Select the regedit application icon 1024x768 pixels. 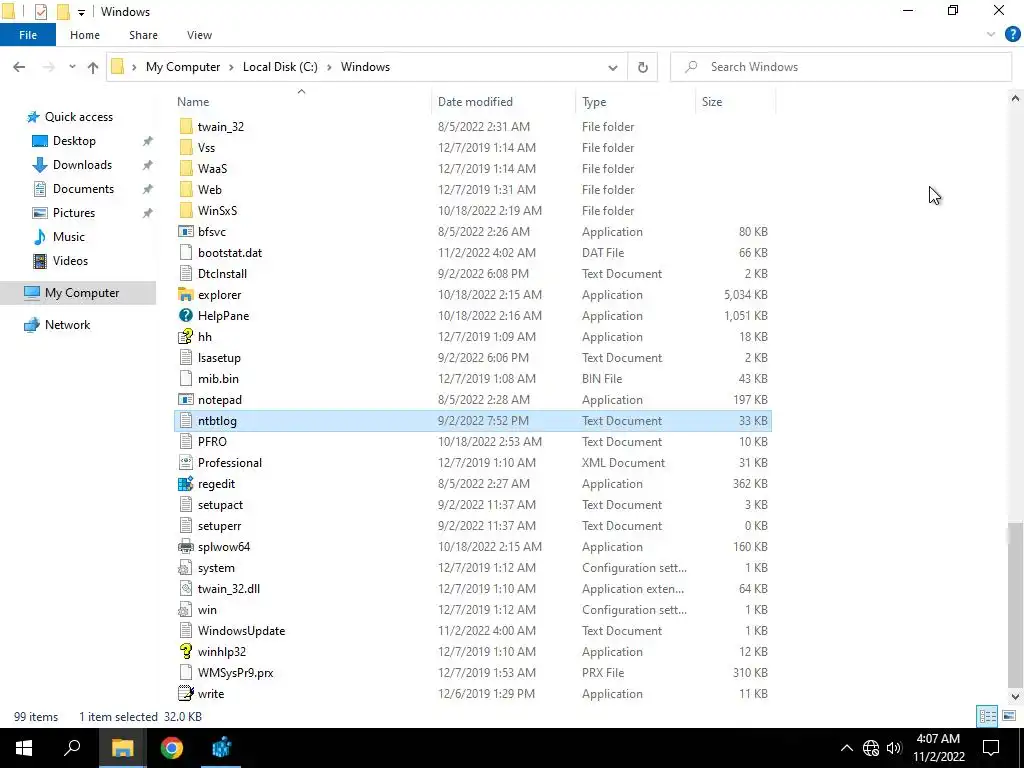[x=186, y=484]
